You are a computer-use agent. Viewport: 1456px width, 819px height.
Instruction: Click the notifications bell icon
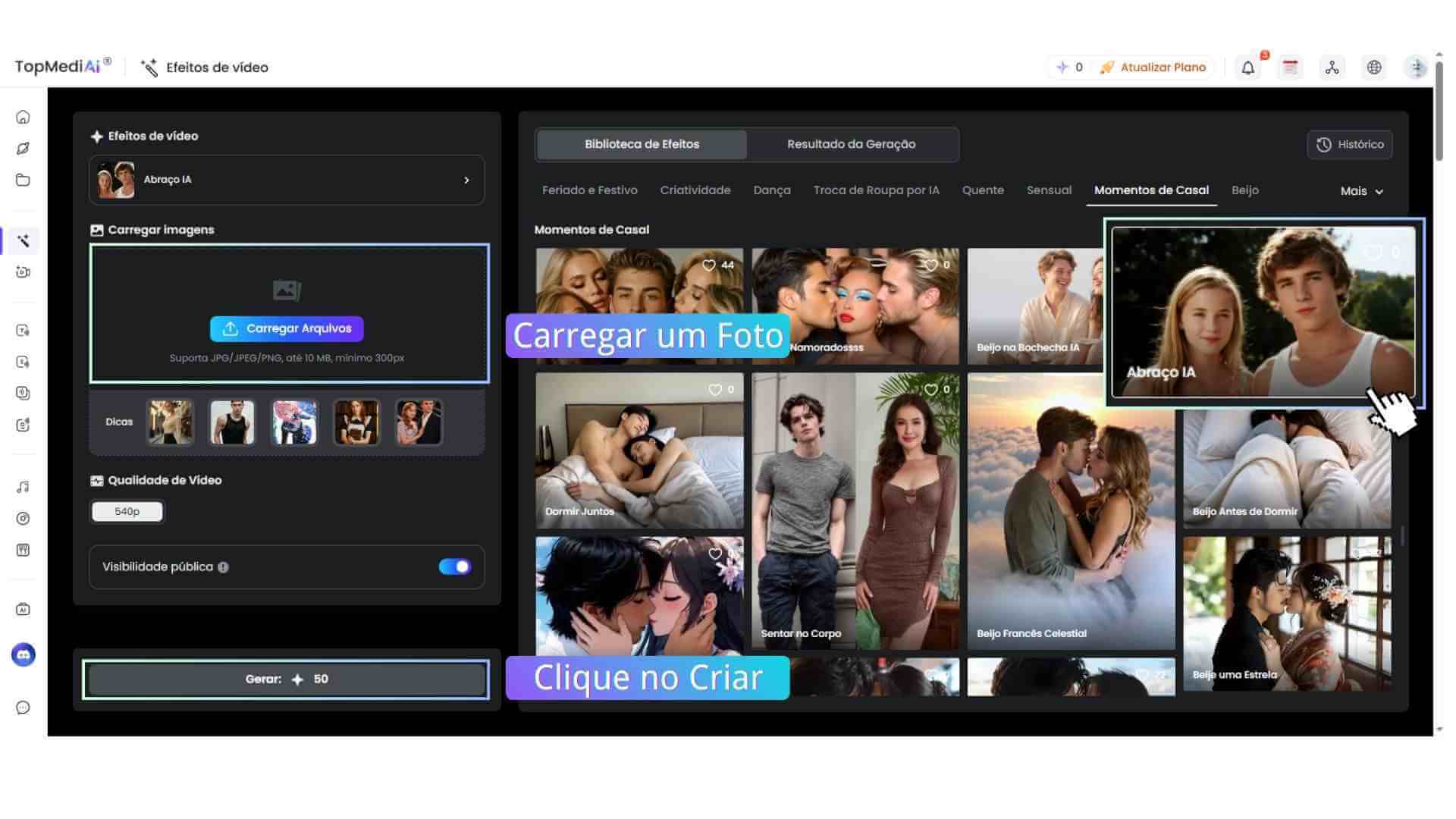coord(1247,67)
